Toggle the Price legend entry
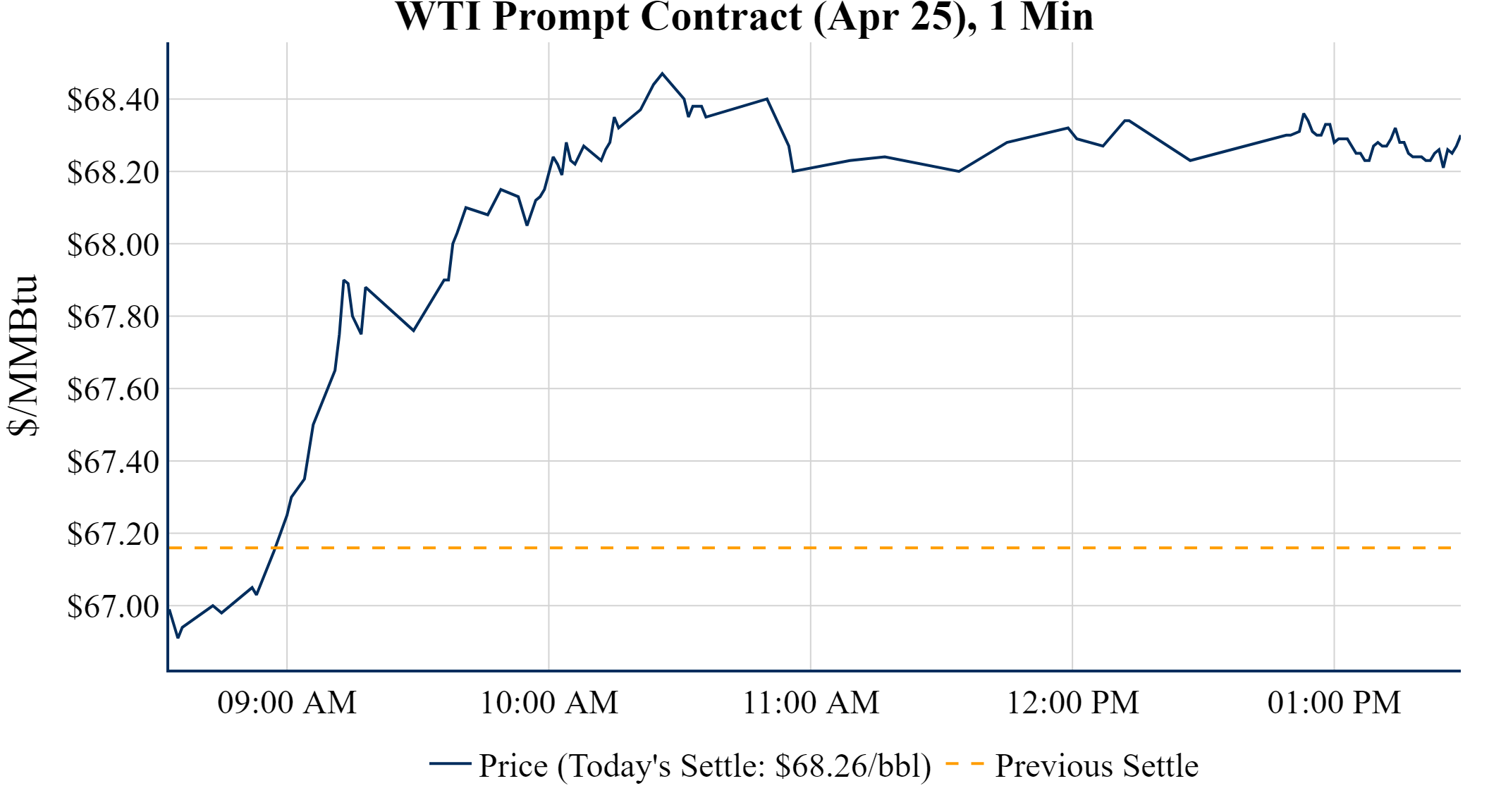Screen dimensions: 1489x812 pyautogui.click(x=704, y=766)
